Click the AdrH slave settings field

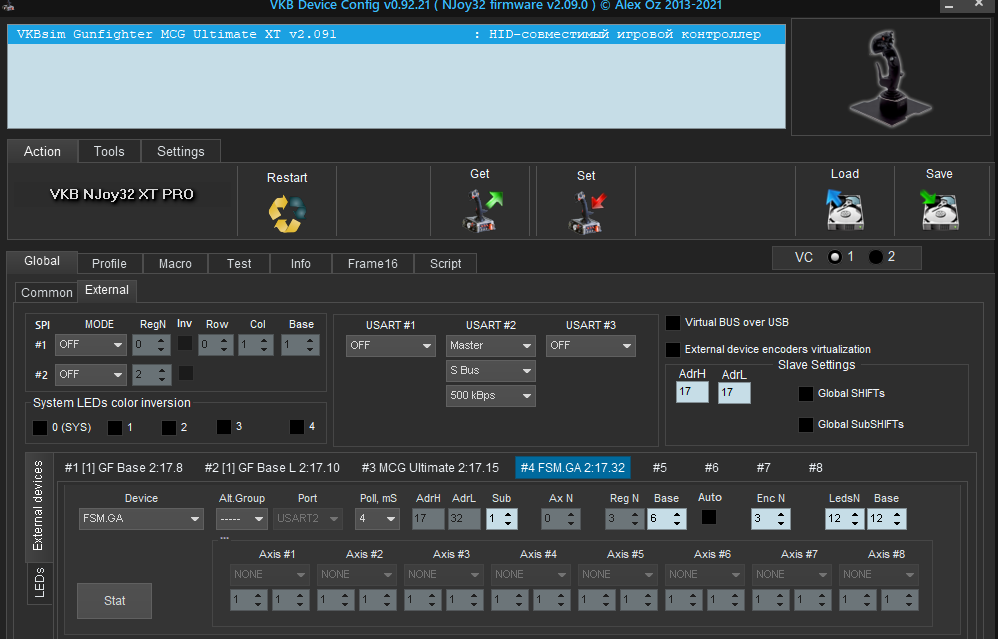[x=691, y=393]
